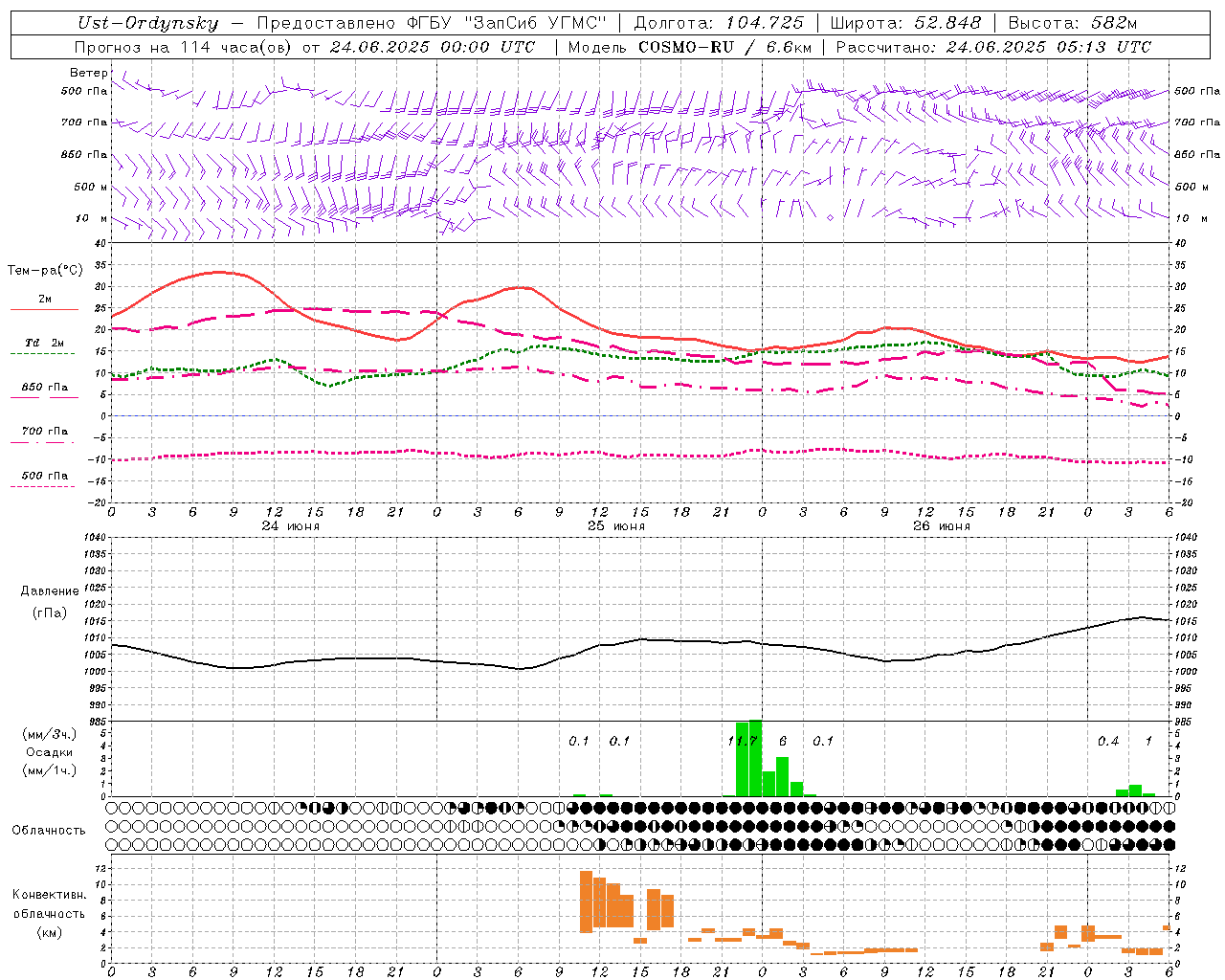Click the "Тем-ра(°C)" temperature panel label

coord(45,271)
